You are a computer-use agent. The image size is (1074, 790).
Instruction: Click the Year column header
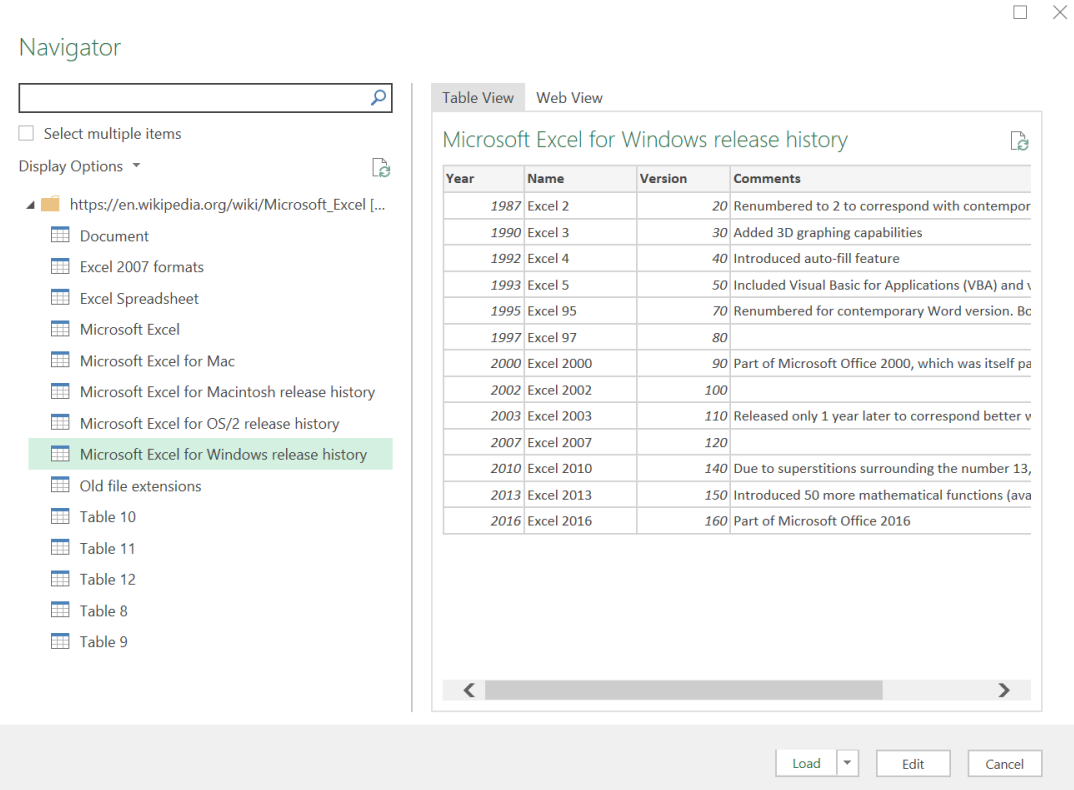[484, 179]
